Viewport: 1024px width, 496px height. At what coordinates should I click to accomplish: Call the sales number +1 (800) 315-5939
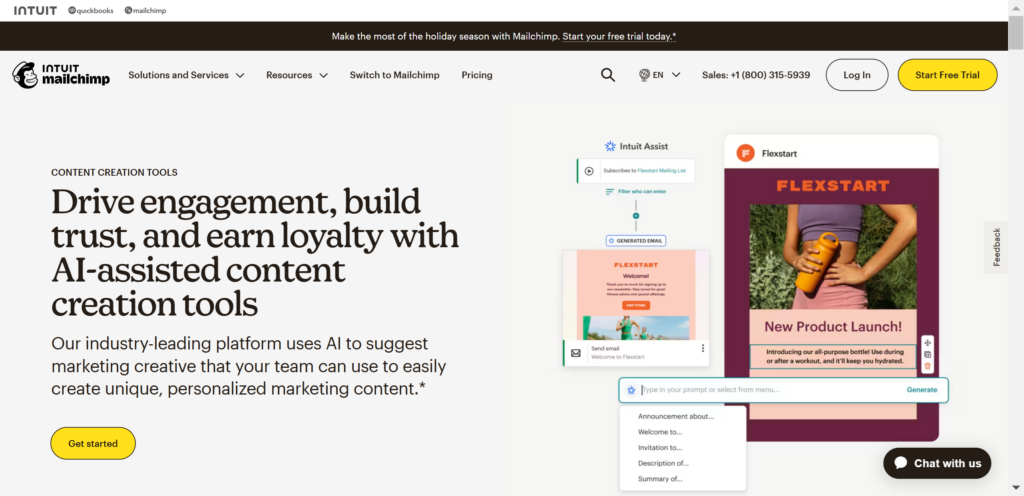coord(756,75)
